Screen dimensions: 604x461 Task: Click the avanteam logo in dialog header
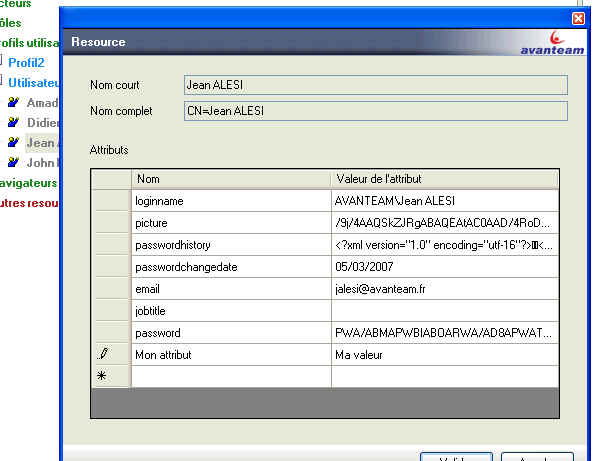click(553, 46)
